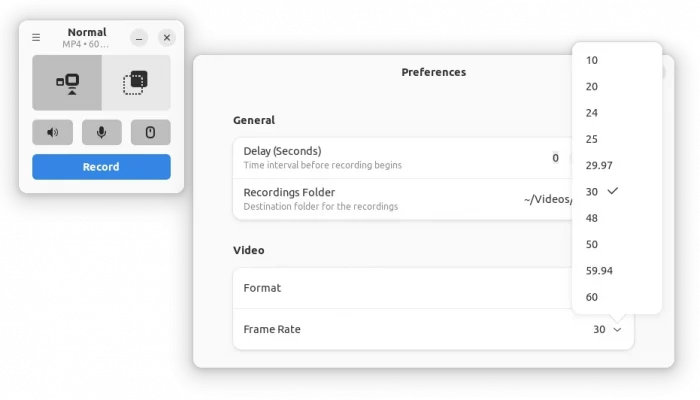The height and width of the screenshot is (400, 700).
Task: Choose 24 fps option
Action: point(593,113)
